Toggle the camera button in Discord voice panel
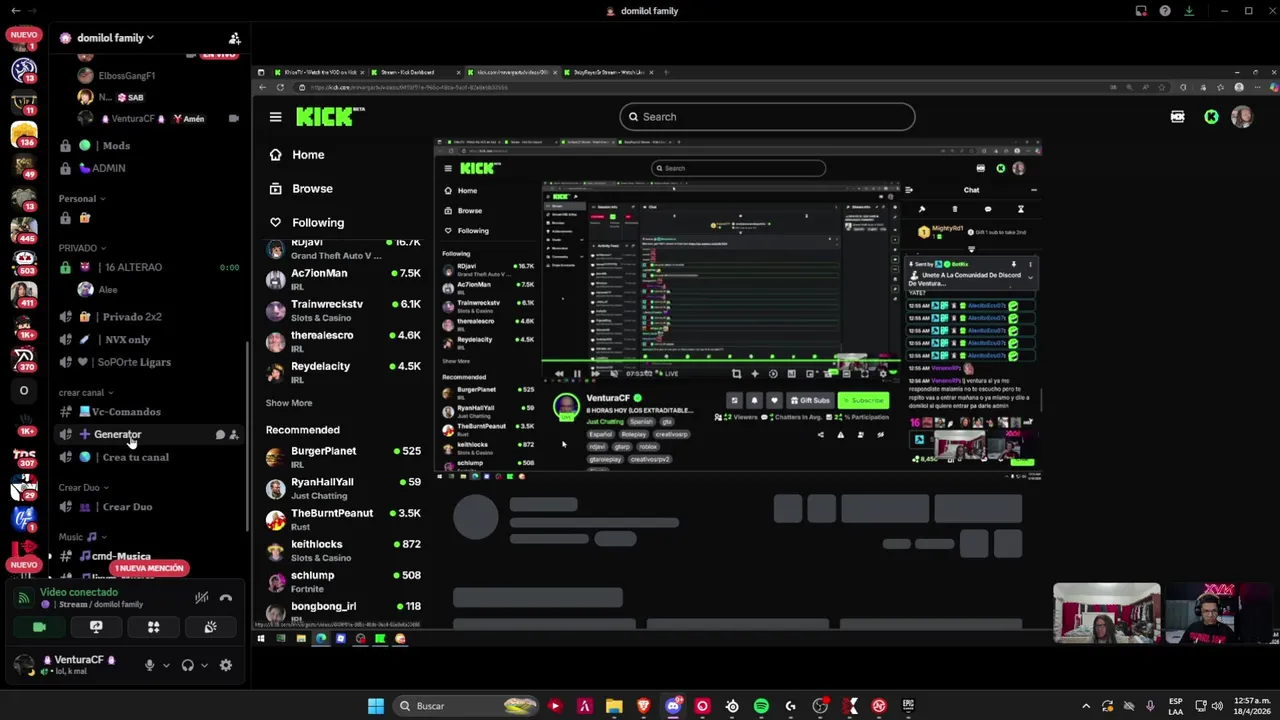Image resolution: width=1280 pixels, height=720 pixels. pos(39,627)
